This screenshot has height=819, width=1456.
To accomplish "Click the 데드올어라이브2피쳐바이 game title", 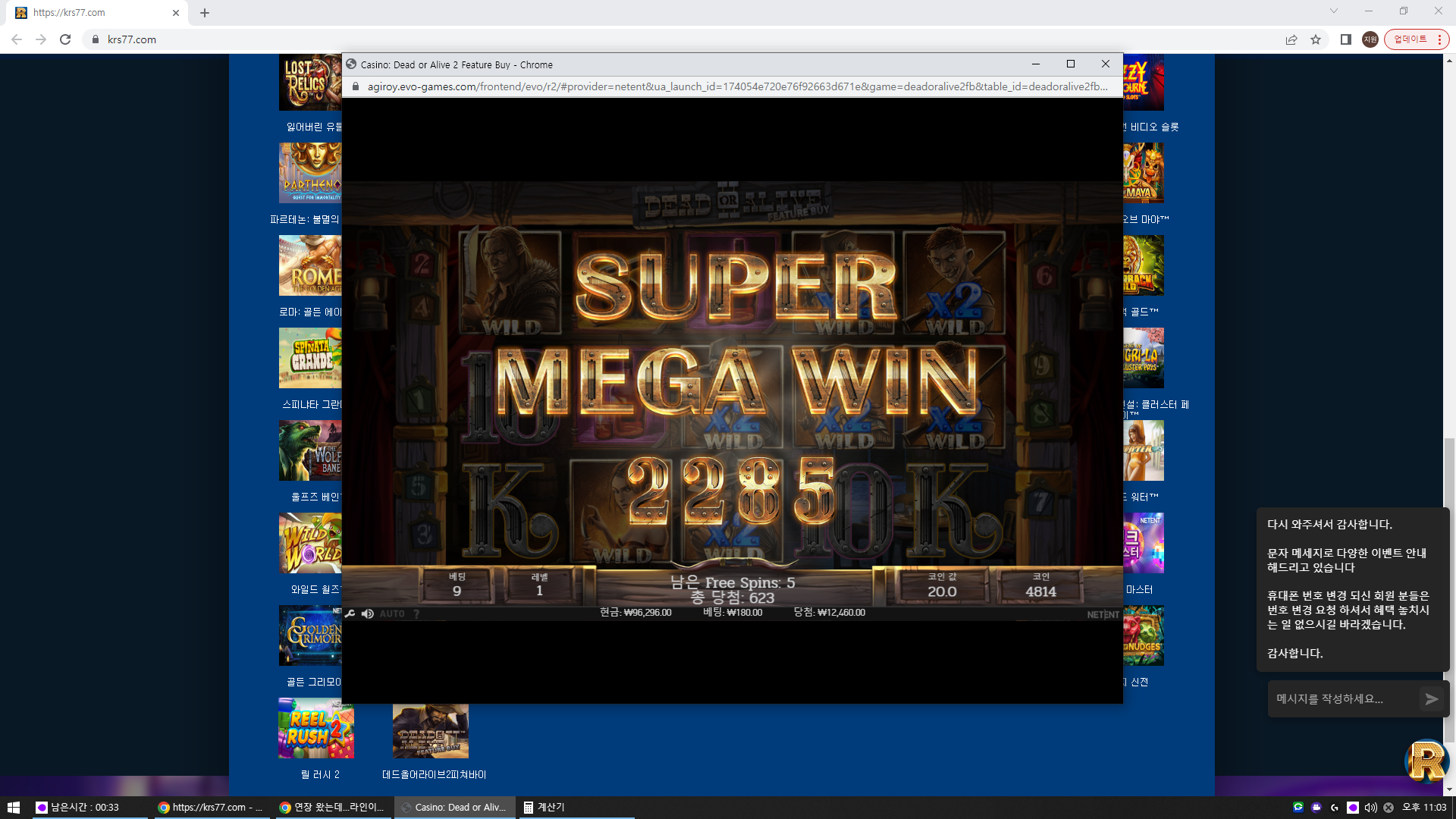I will 434,774.
